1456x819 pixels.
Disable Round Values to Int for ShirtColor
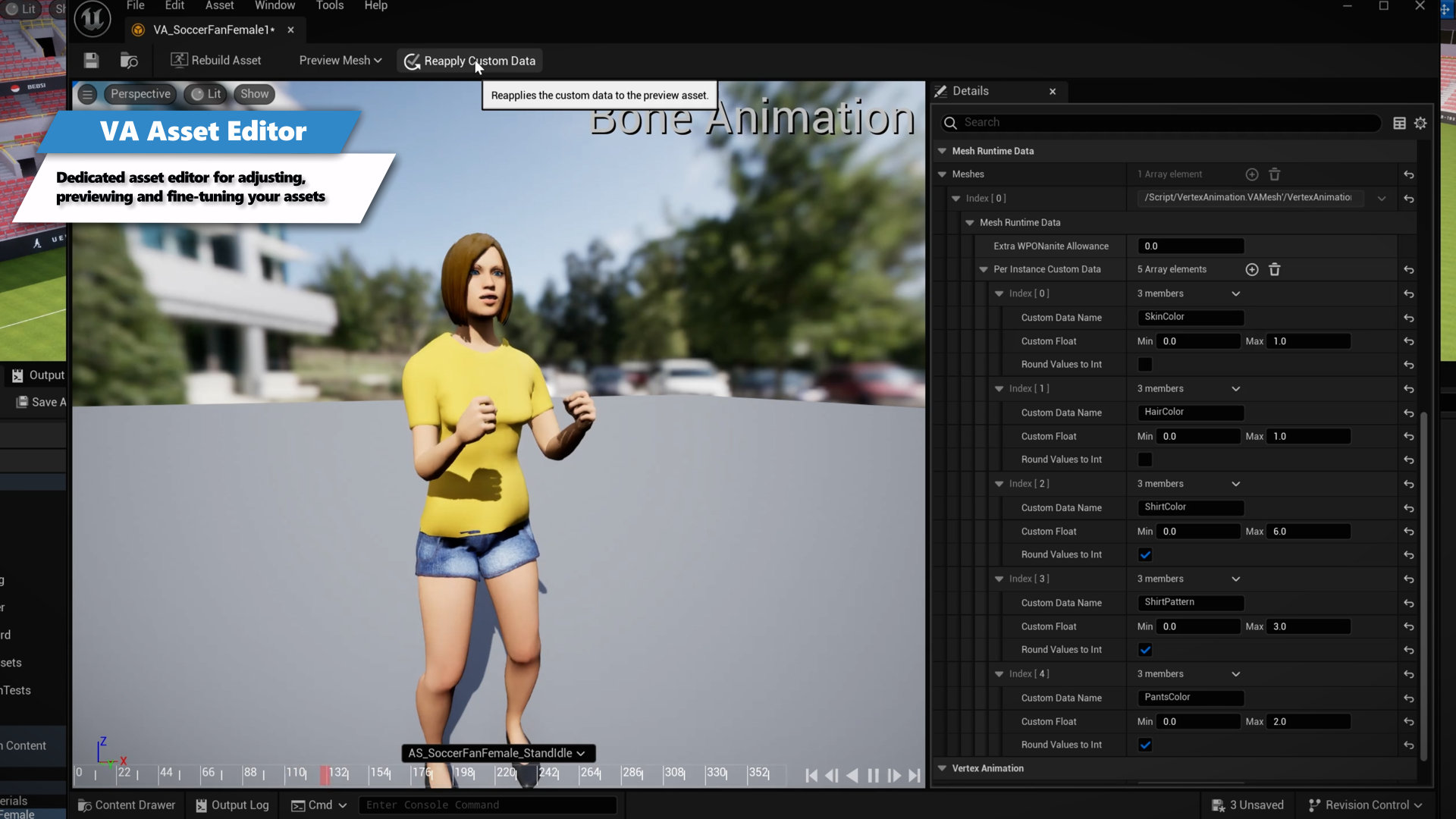click(1145, 554)
